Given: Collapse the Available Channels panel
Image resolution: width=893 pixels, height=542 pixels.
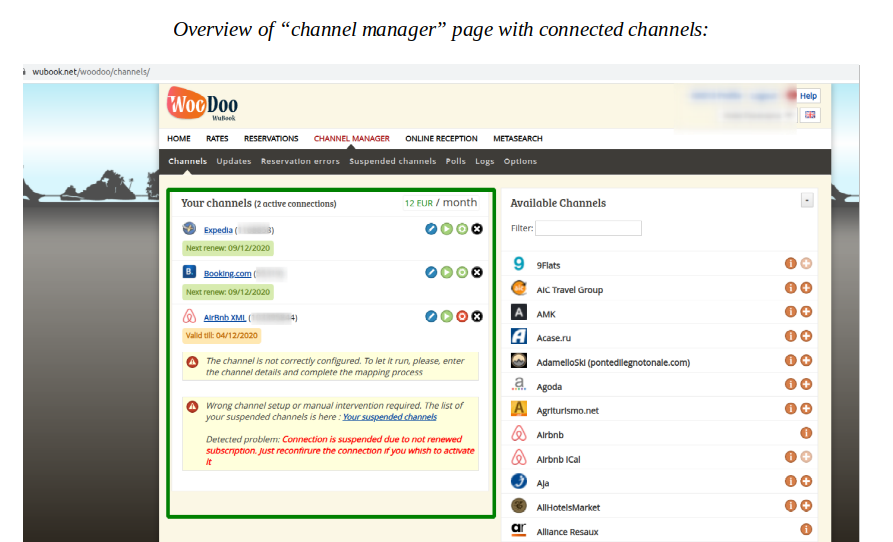Looking at the screenshot, I should point(807,200).
